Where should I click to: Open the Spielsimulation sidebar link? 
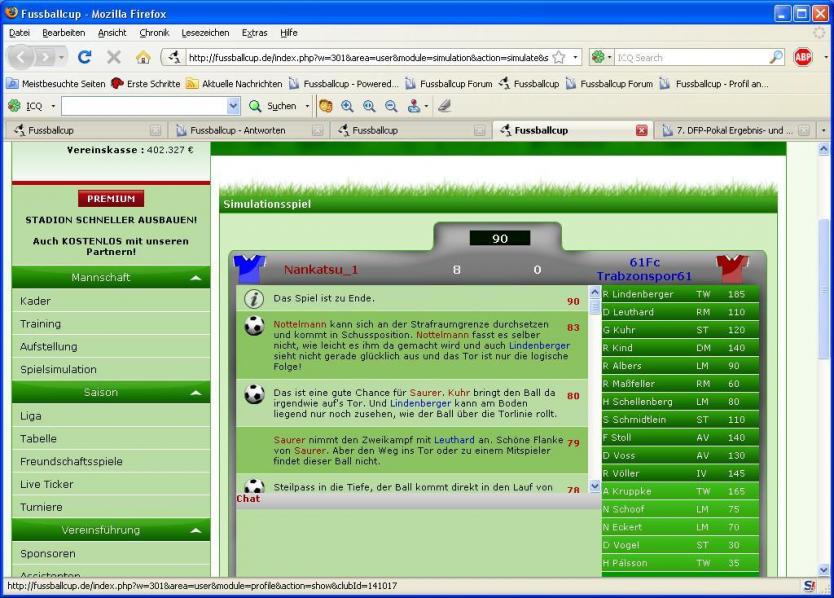point(59,369)
